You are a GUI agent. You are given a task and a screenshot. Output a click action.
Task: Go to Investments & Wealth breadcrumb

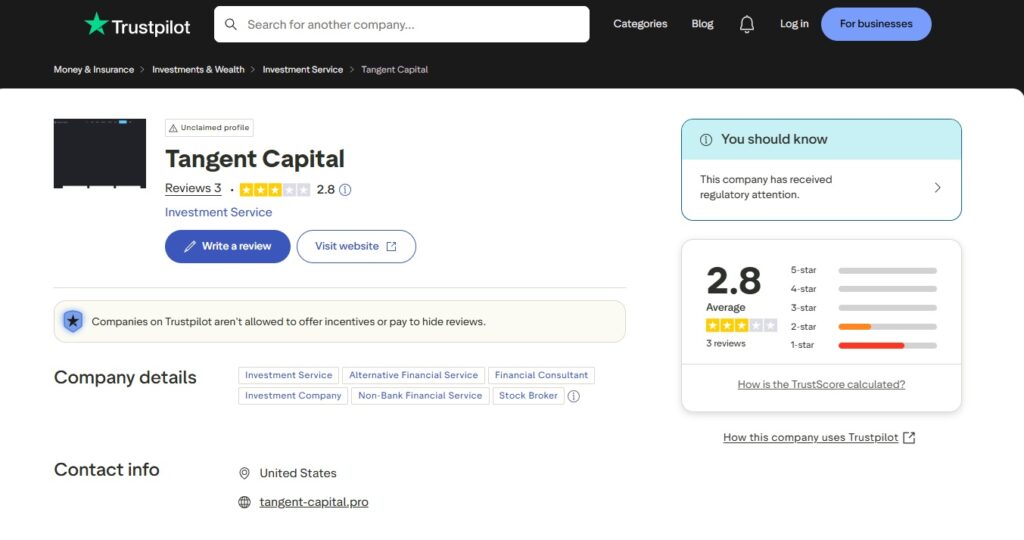(198, 70)
